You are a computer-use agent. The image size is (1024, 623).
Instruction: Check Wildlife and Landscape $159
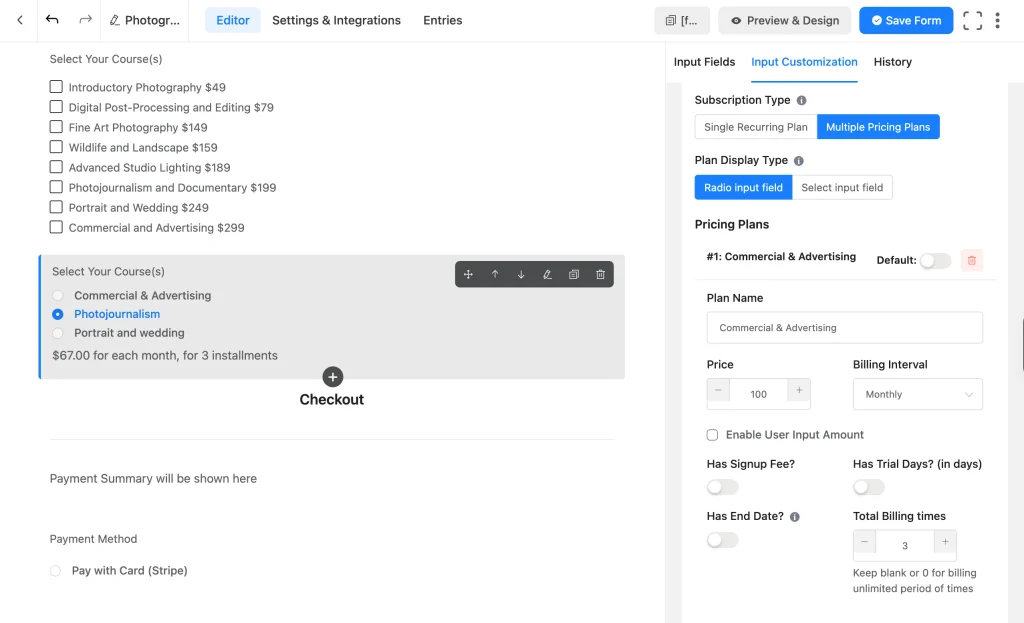[56, 147]
